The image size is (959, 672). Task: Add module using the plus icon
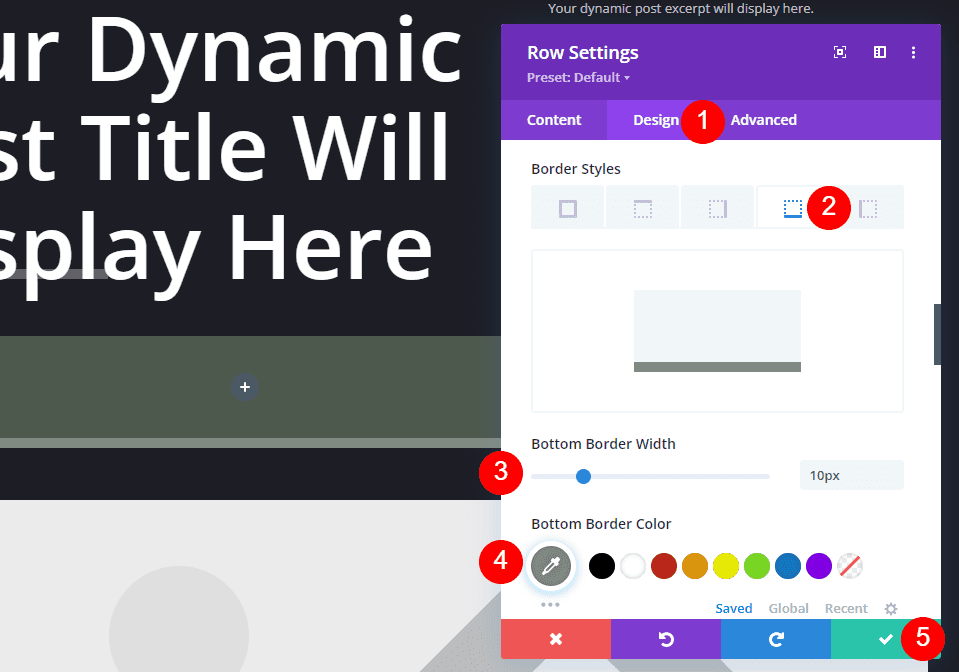[245, 387]
